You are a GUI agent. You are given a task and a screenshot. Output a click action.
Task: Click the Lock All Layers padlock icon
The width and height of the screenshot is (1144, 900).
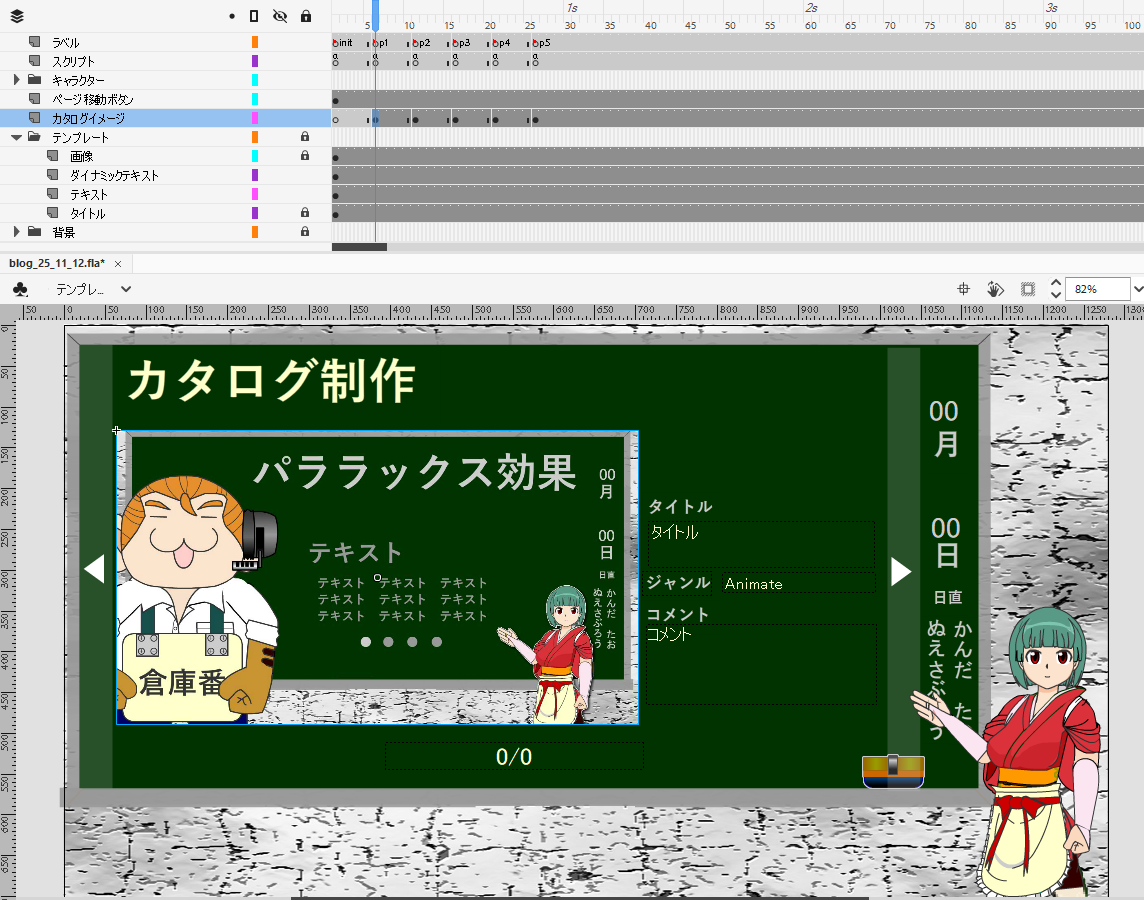[x=305, y=16]
